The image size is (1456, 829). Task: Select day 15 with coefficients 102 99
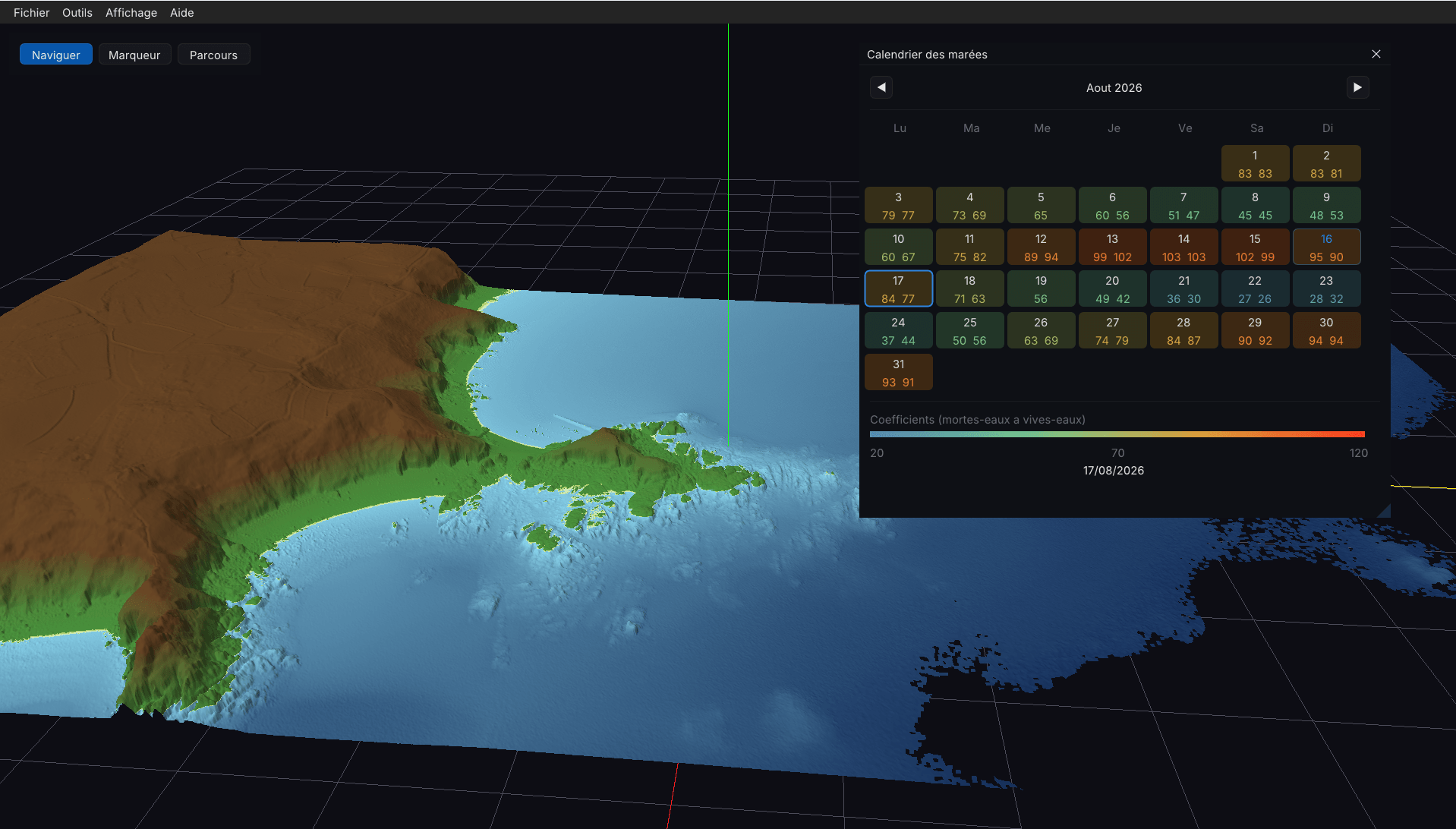pyautogui.click(x=1255, y=247)
